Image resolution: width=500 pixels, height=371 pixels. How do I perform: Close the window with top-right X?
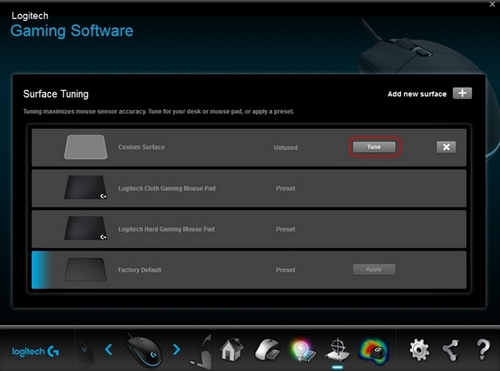[x=492, y=4]
